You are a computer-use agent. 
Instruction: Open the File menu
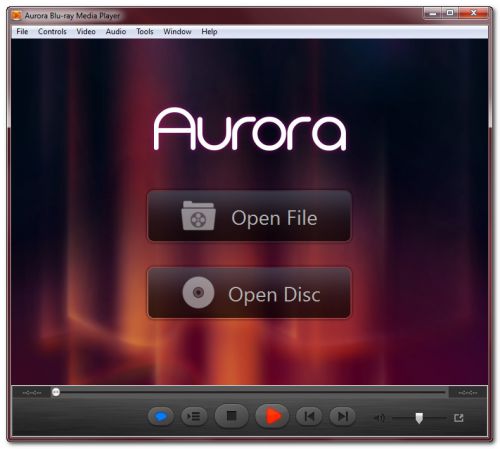coord(22,32)
